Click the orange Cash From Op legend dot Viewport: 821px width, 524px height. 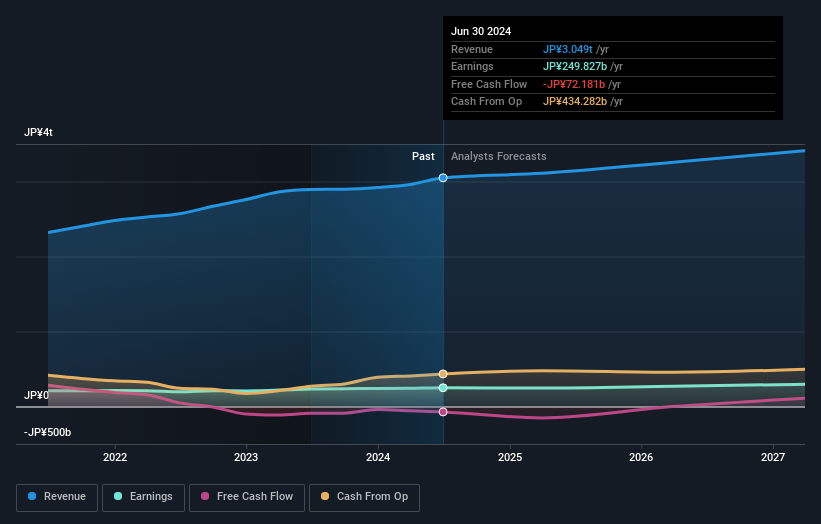click(x=325, y=496)
